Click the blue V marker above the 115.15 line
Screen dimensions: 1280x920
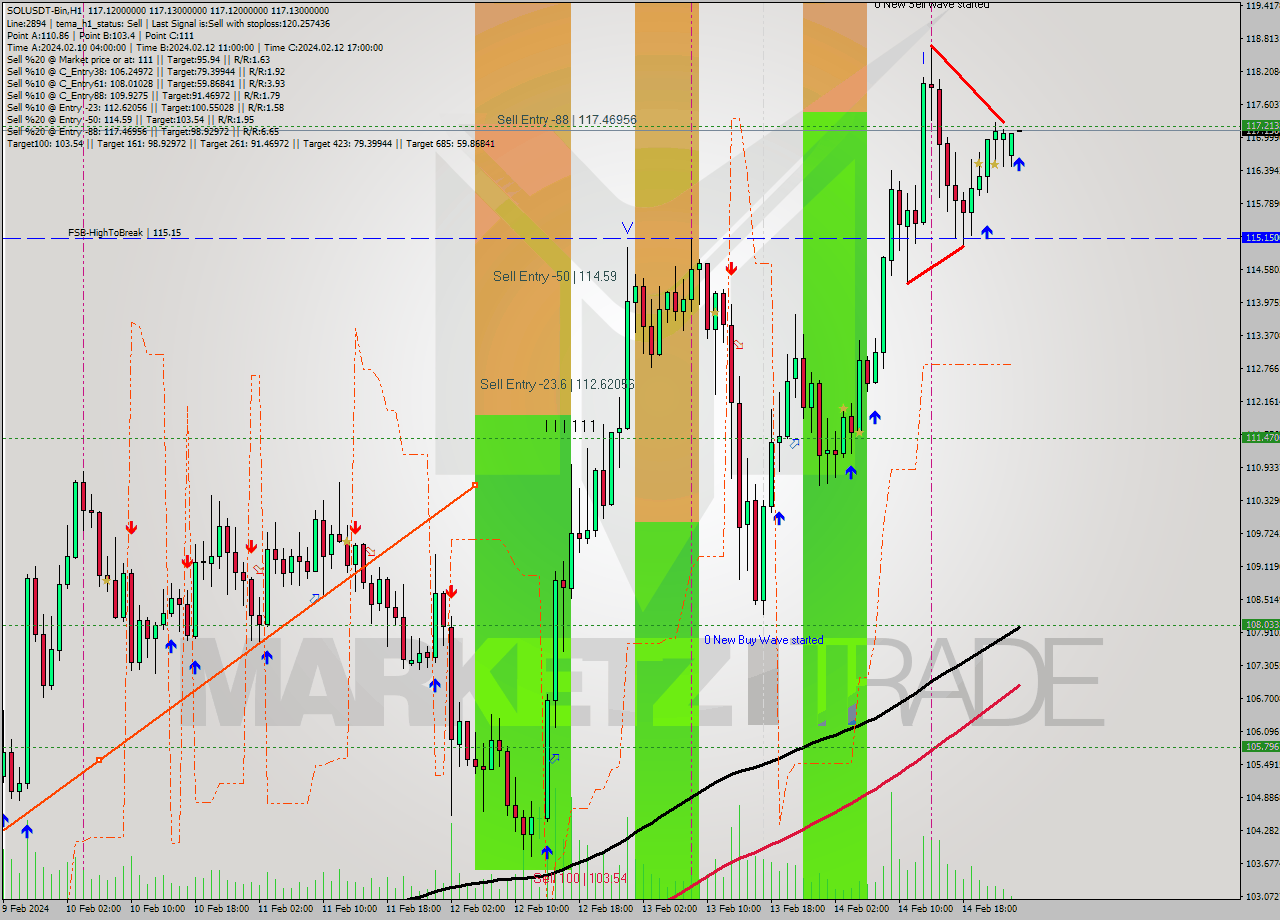(x=627, y=228)
